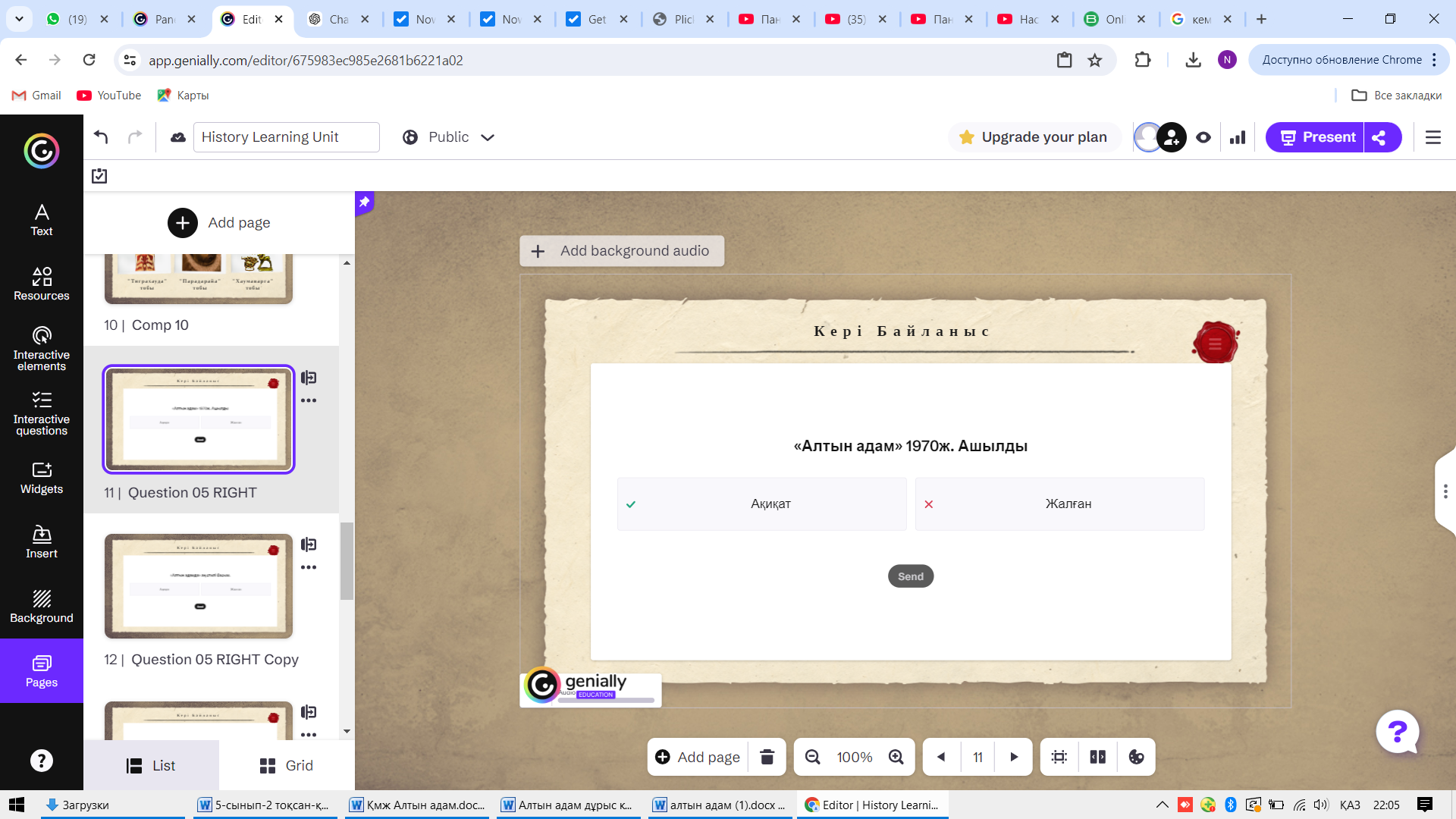
Task: Open the hamburger menu at top right
Action: [1433, 137]
